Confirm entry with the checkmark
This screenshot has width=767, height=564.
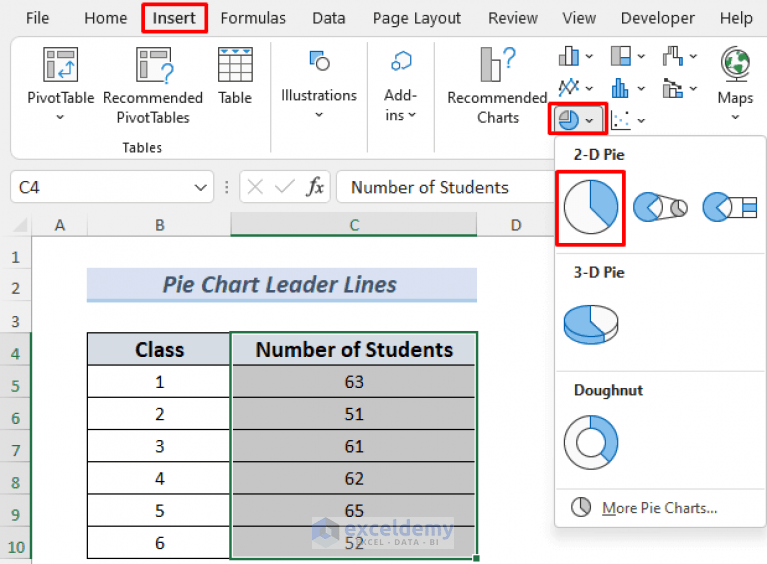[x=285, y=187]
